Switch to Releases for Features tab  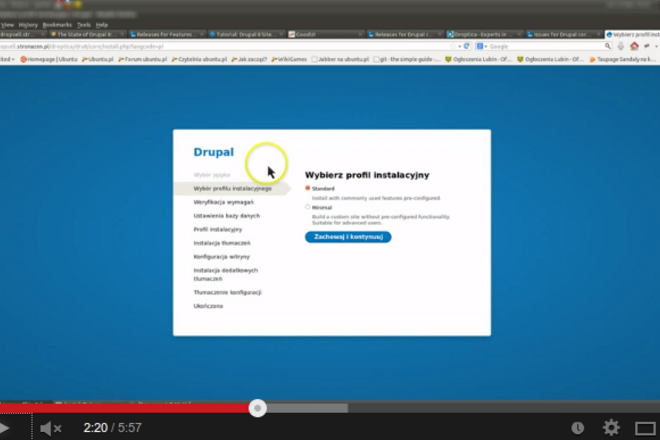(x=166, y=35)
